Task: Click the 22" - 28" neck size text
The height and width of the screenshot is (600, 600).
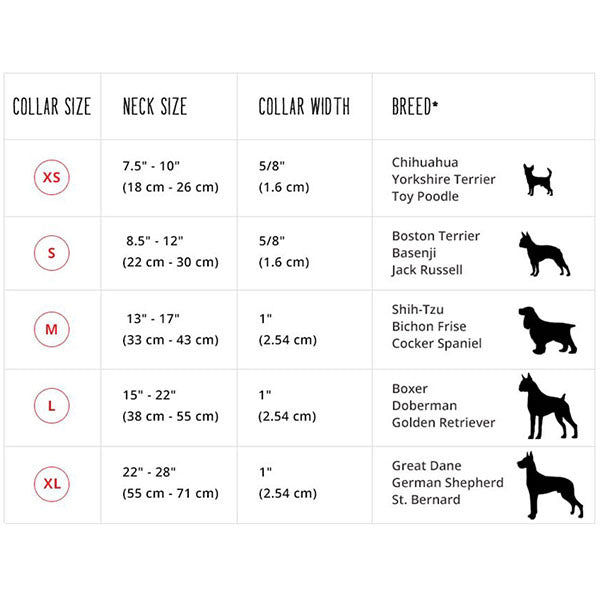Action: pos(155,475)
